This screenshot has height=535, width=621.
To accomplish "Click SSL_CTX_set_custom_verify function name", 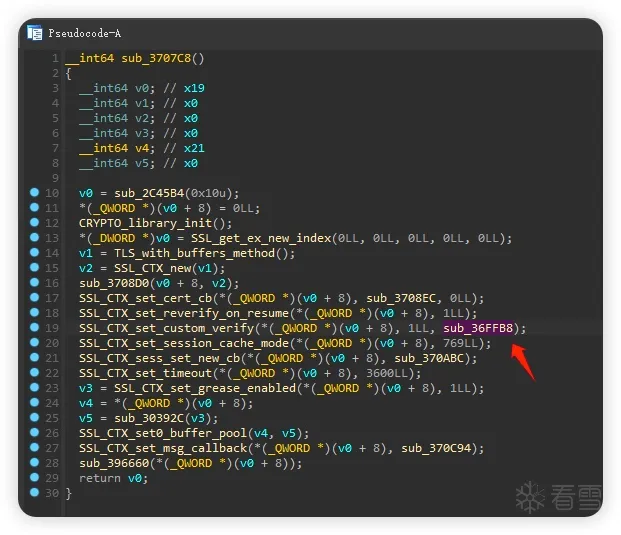I will [x=166, y=328].
